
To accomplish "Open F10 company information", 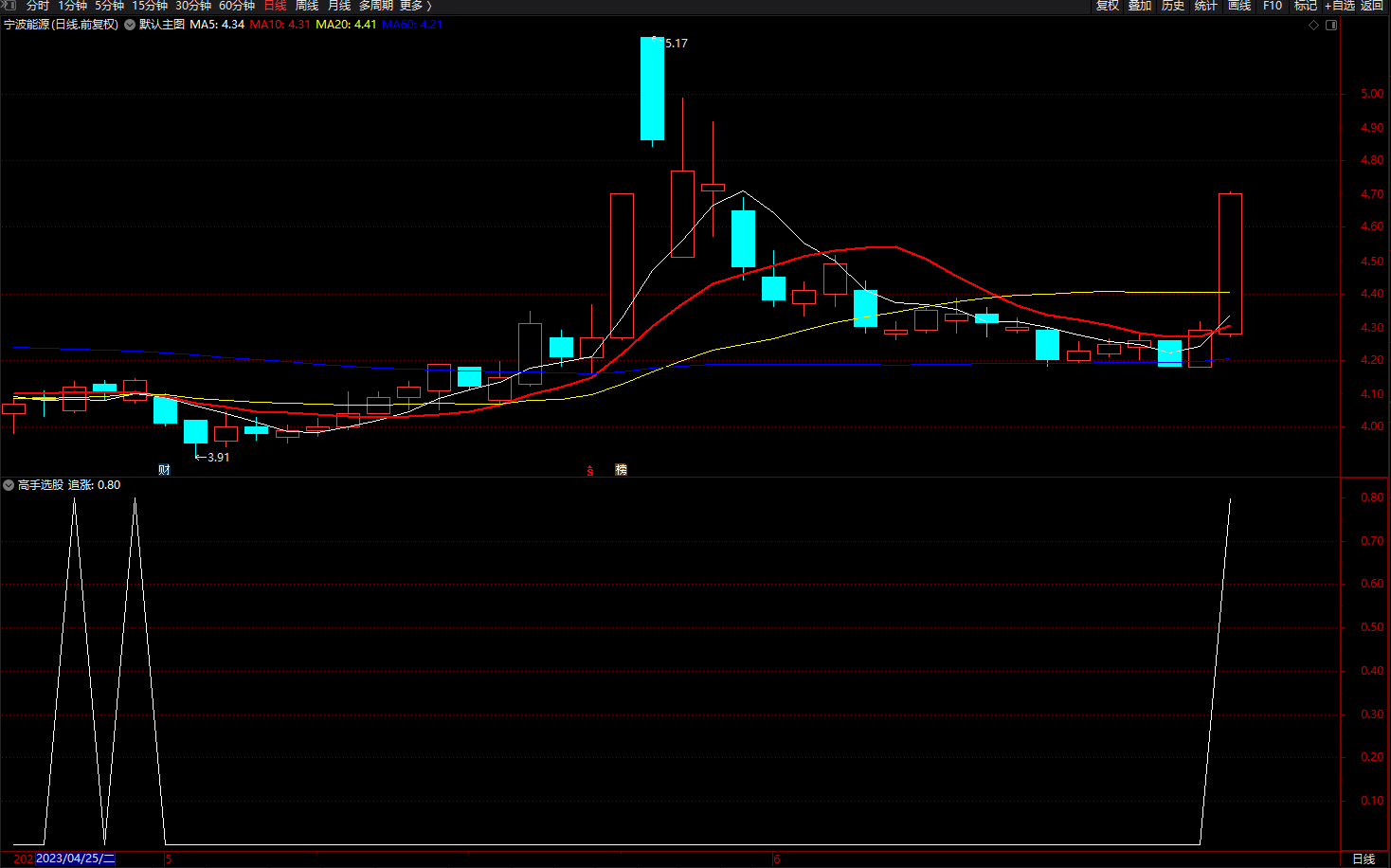I will (1273, 6).
